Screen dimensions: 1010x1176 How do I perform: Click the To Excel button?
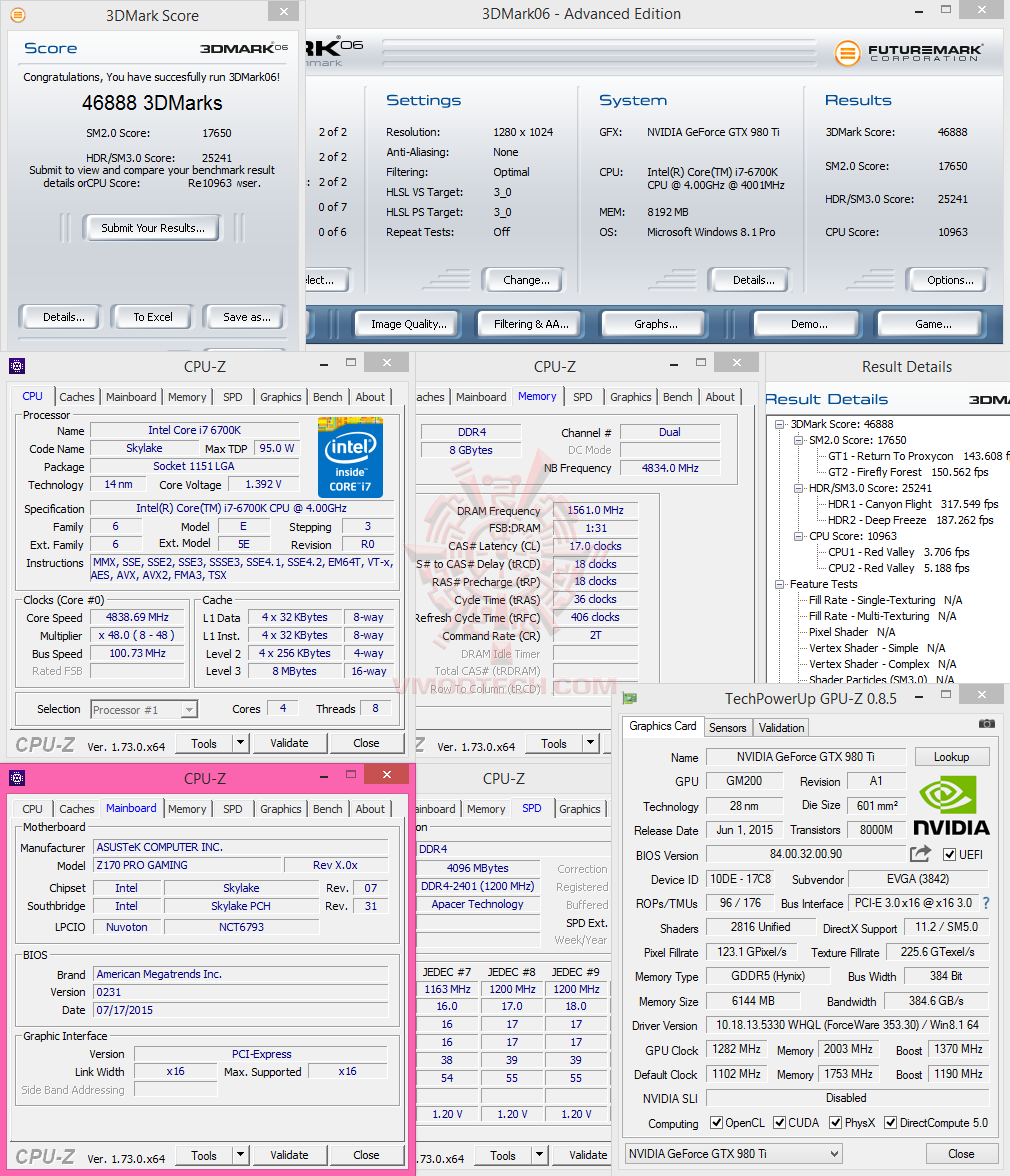tap(153, 317)
